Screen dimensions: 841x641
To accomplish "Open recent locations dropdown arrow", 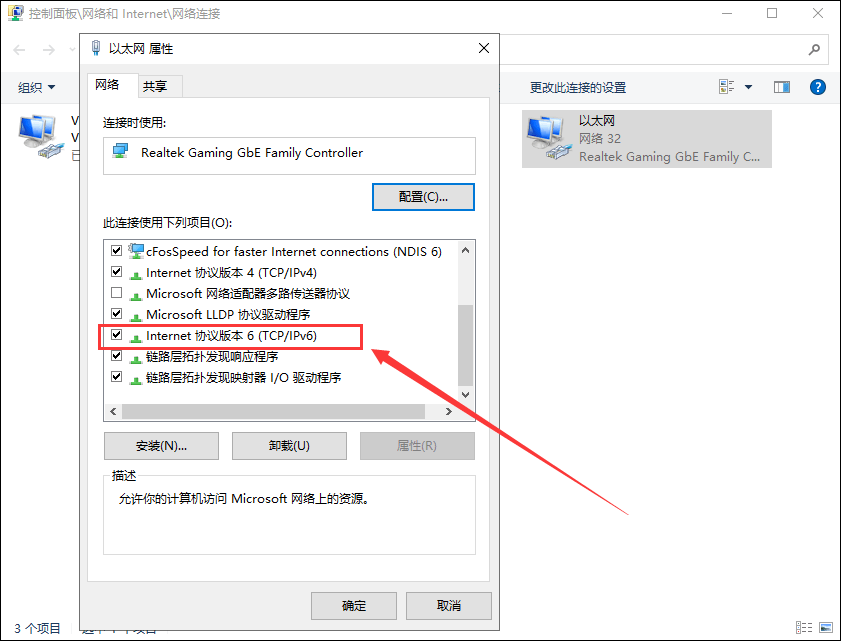I will [x=72, y=50].
